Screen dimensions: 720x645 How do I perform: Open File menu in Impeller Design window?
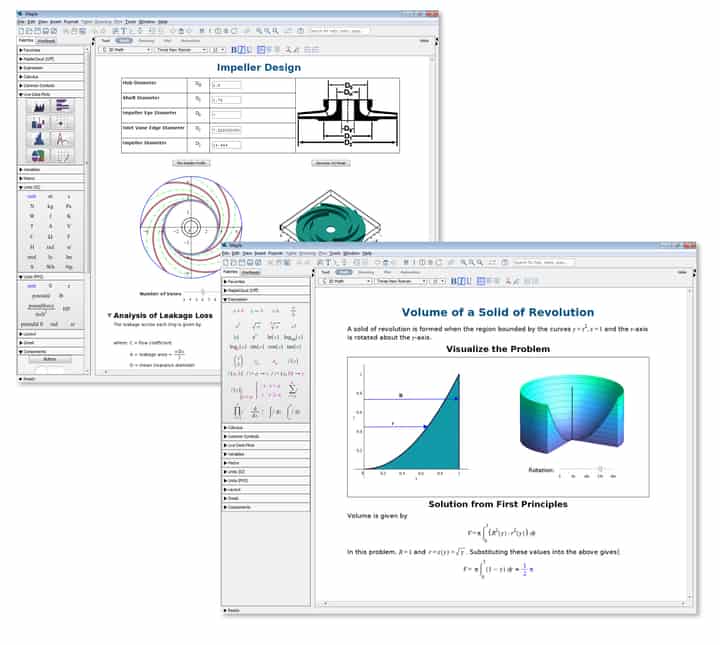(x=21, y=22)
